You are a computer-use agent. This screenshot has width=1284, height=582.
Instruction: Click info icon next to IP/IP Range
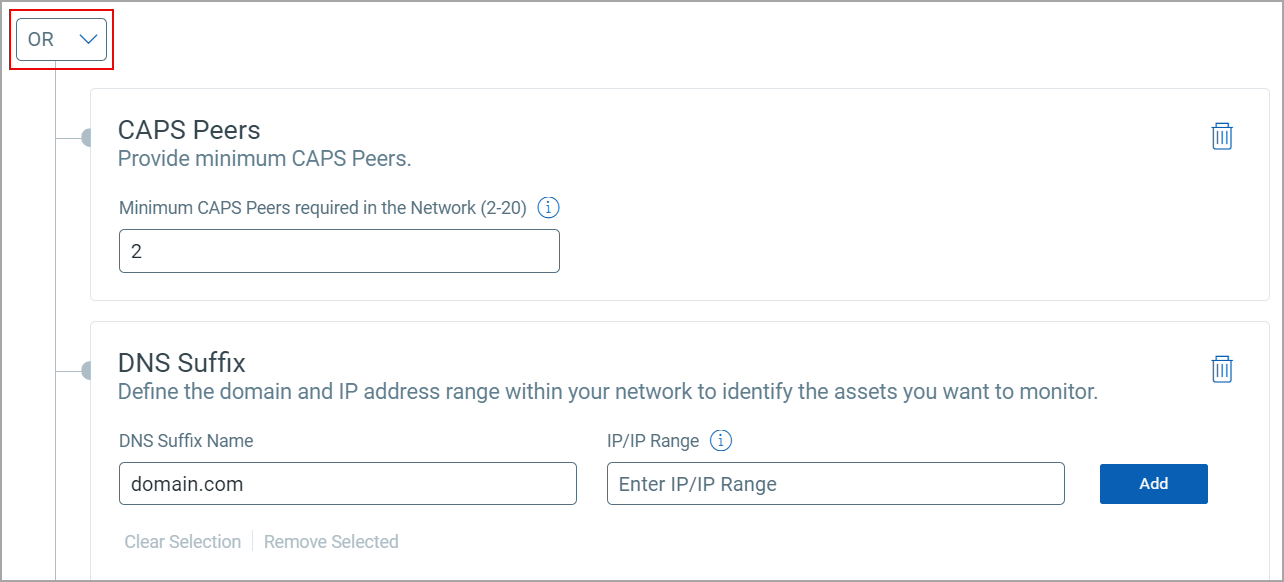tap(720, 441)
